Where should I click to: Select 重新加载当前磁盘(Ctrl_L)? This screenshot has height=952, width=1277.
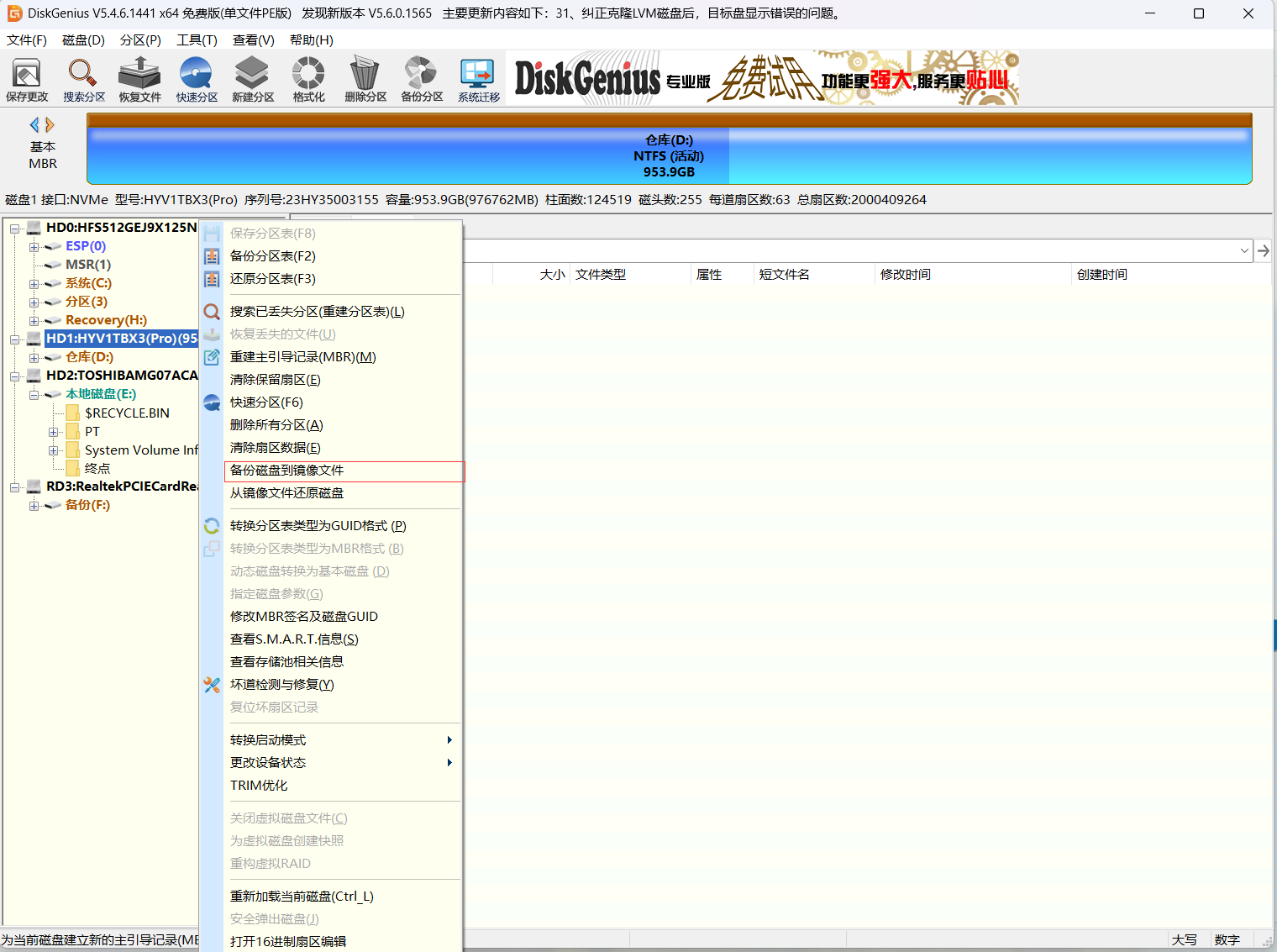[344, 897]
